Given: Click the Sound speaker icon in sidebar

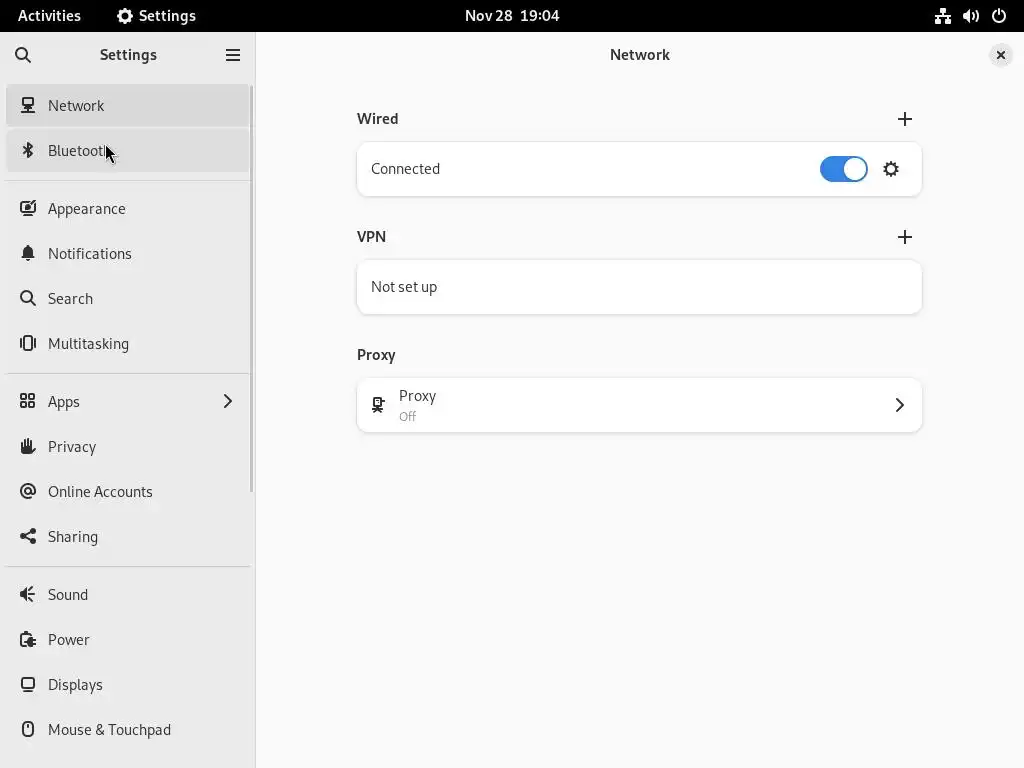Looking at the screenshot, I should [x=27, y=594].
